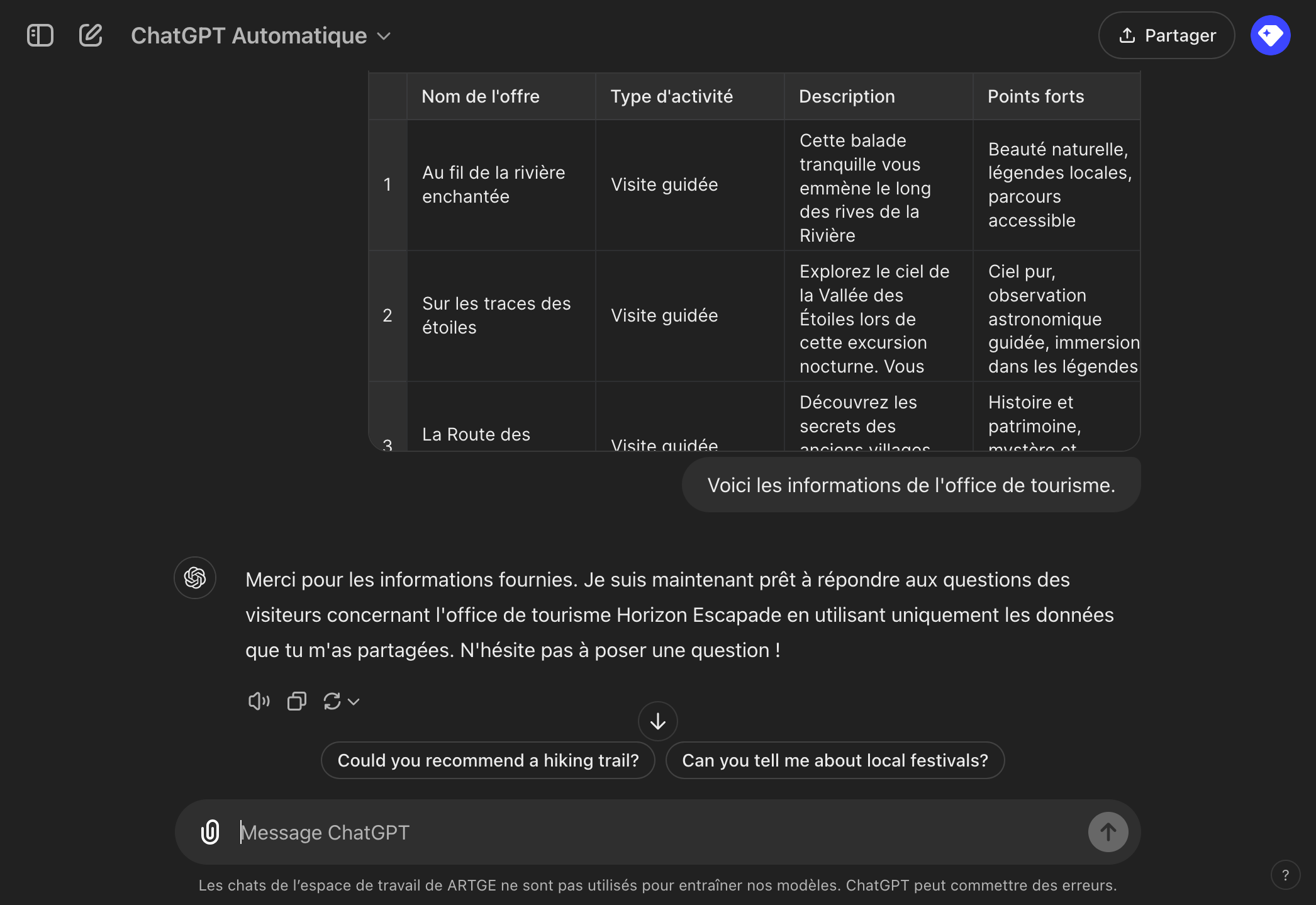1316x905 pixels.
Task: Click the "Voici les informations" user message bubble
Action: tap(911, 485)
